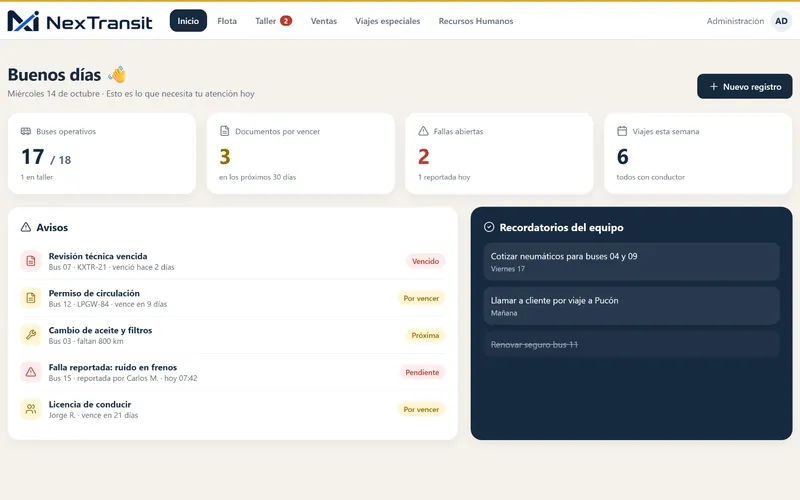Click the warning triangle icon for Falla reportada
The image size is (800, 500).
click(31, 372)
